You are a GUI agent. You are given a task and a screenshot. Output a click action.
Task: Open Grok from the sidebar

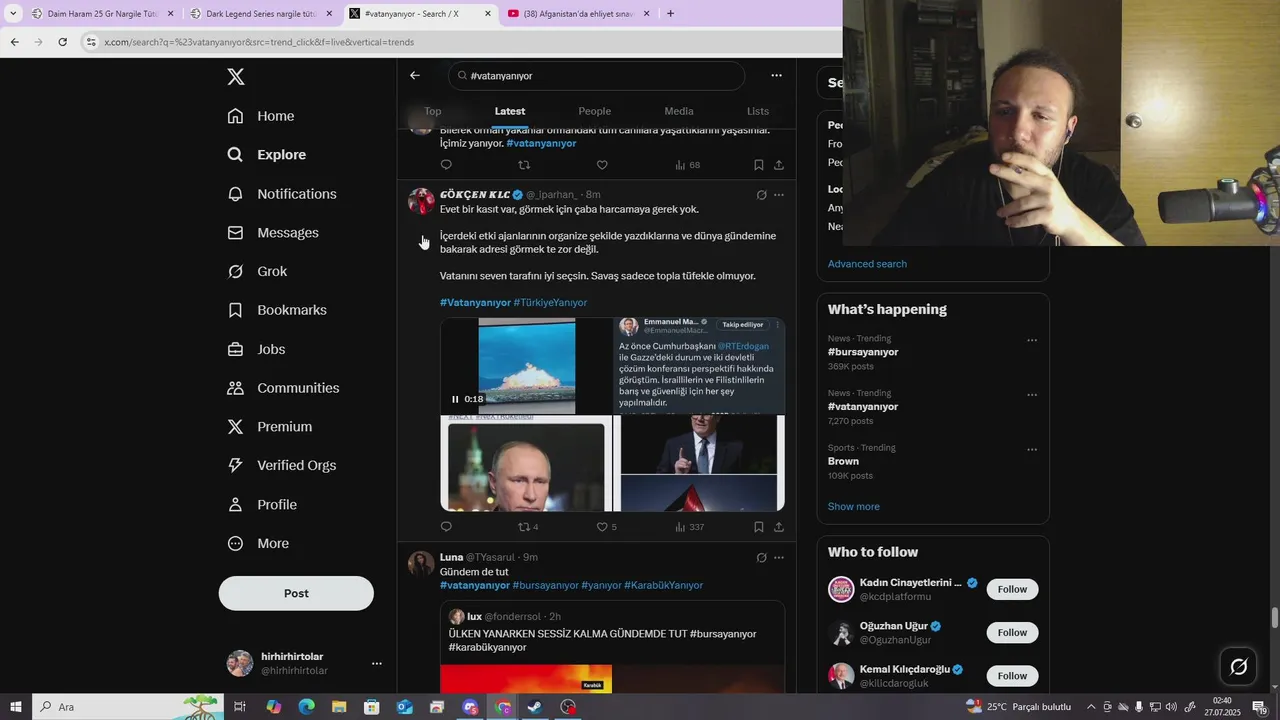pyautogui.click(x=257, y=272)
